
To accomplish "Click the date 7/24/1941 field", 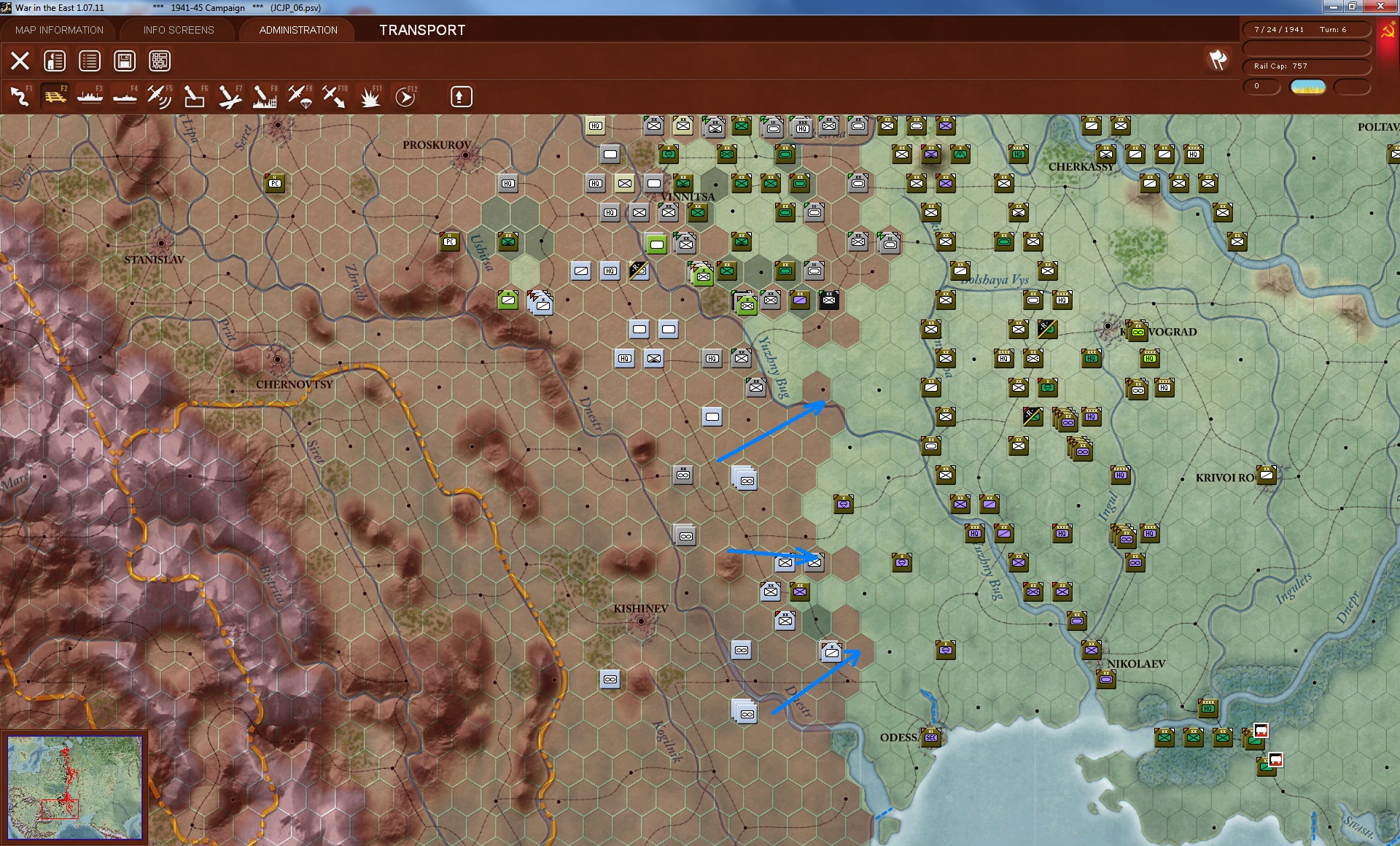I will point(1279,30).
